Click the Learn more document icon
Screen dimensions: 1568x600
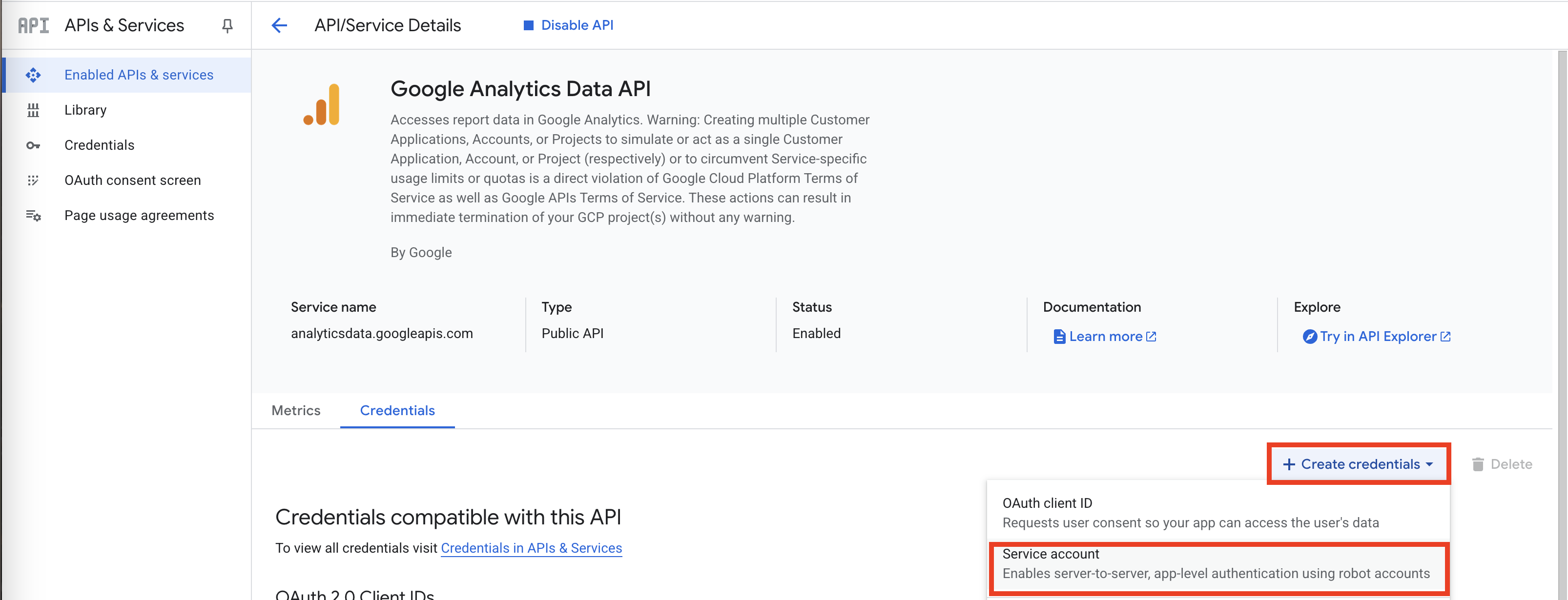pyautogui.click(x=1059, y=337)
